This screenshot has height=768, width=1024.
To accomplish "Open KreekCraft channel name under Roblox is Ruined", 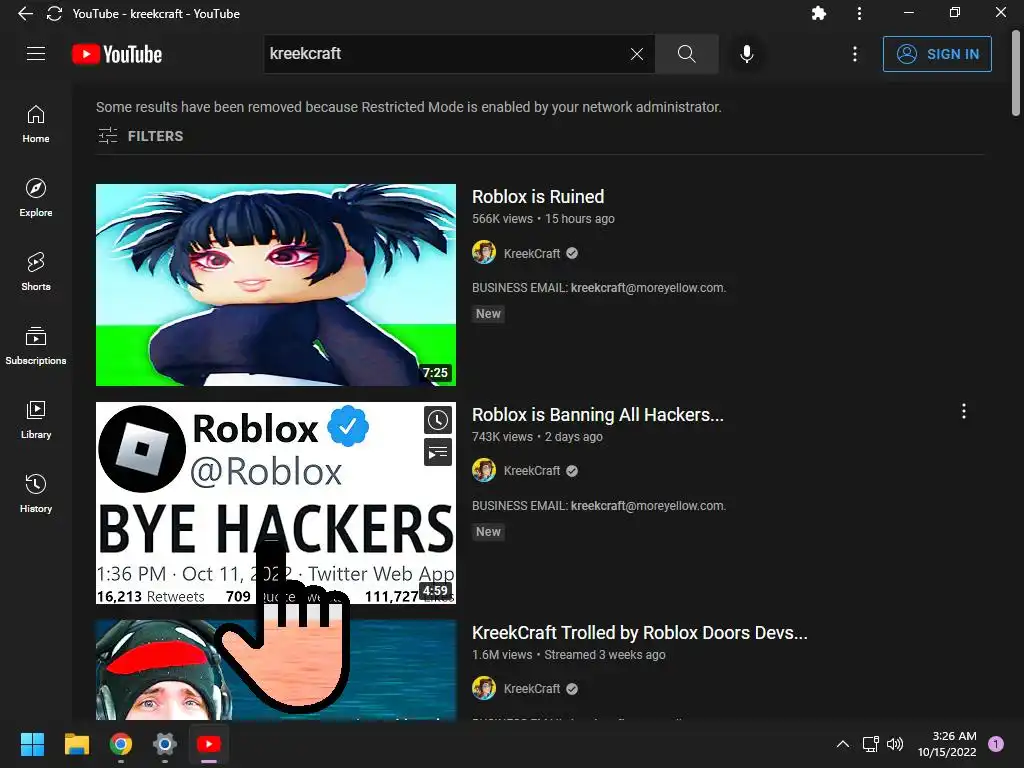I will 532,253.
